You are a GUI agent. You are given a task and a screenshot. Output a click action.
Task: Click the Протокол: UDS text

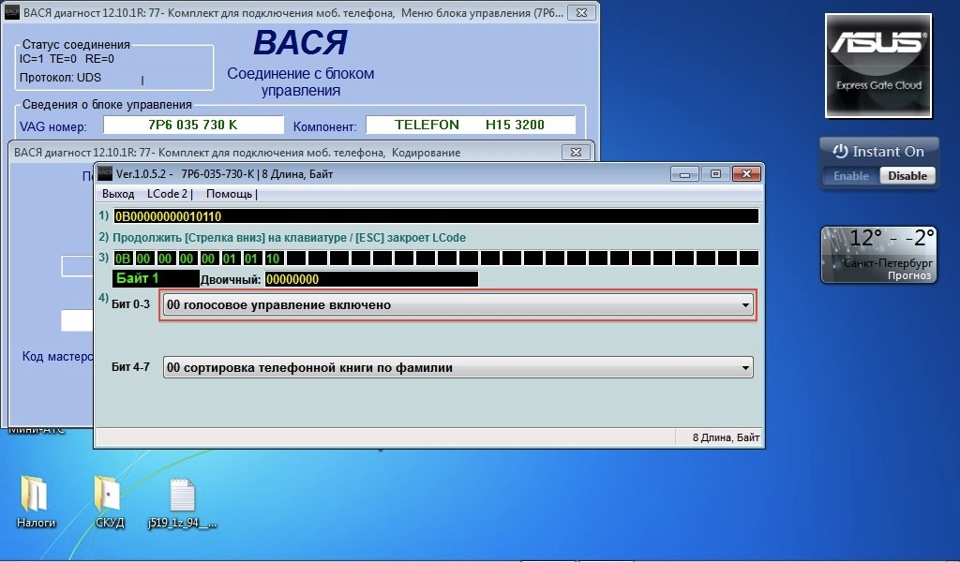(60, 78)
